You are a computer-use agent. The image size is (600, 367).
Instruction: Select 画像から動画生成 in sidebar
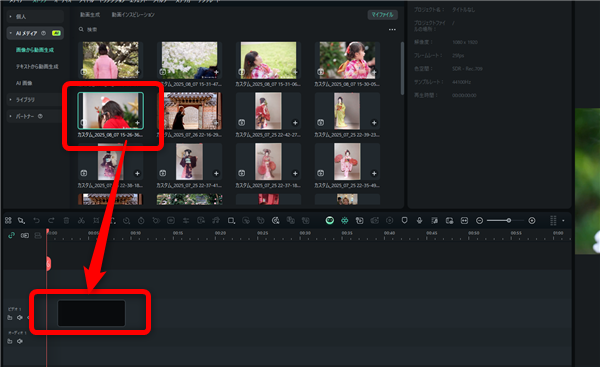pyautogui.click(x=35, y=50)
